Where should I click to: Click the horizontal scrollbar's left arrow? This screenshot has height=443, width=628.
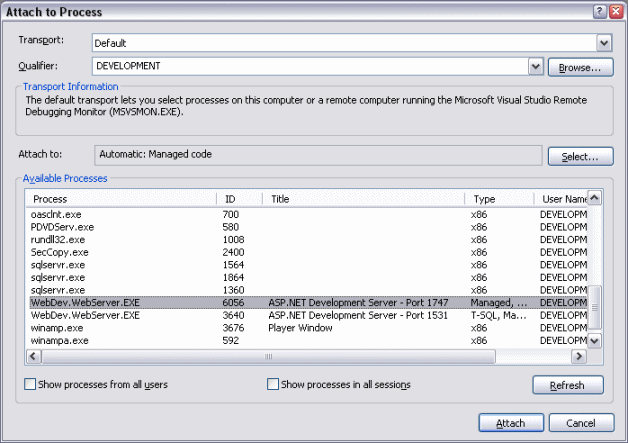pyautogui.click(x=34, y=356)
